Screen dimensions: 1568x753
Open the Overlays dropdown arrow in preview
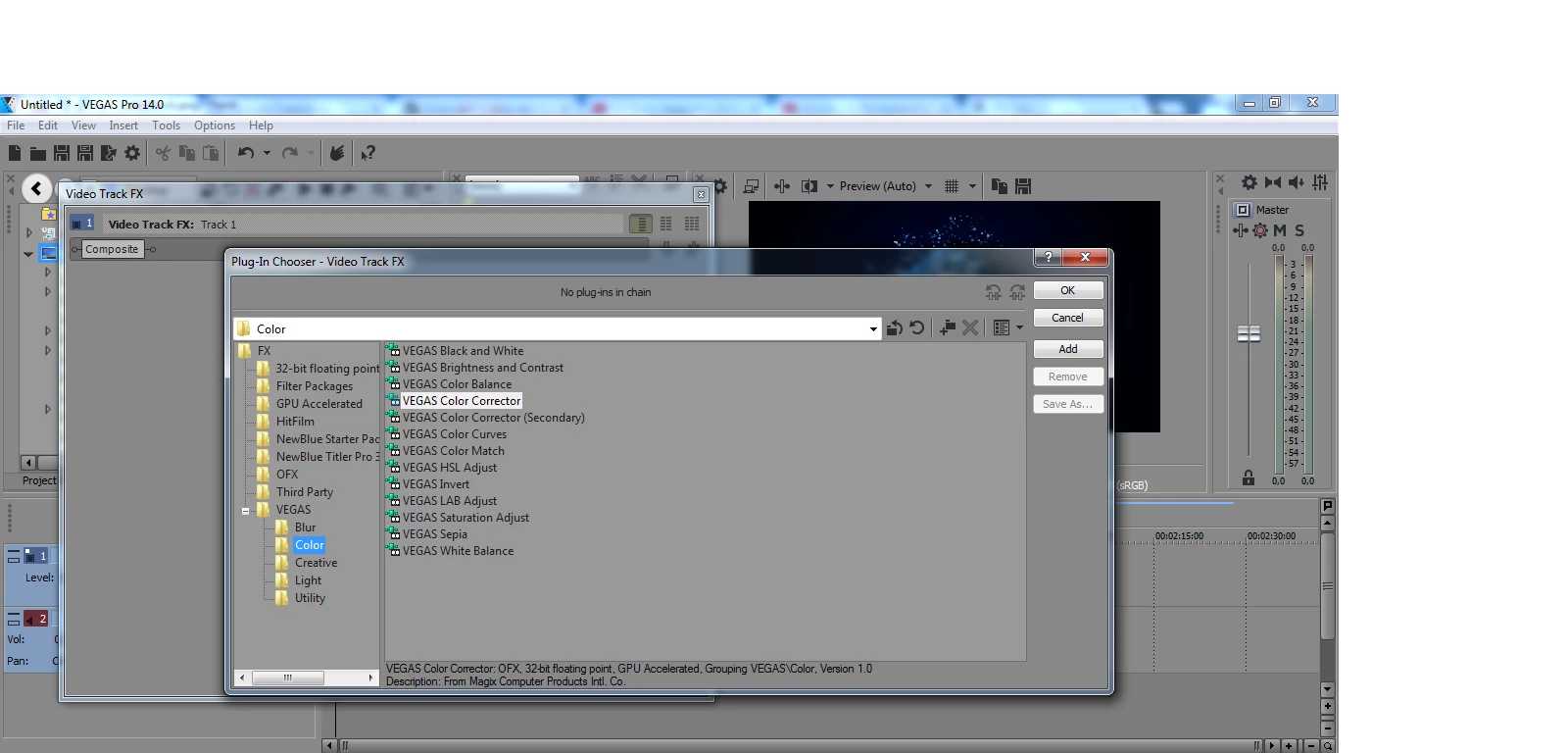(x=972, y=186)
